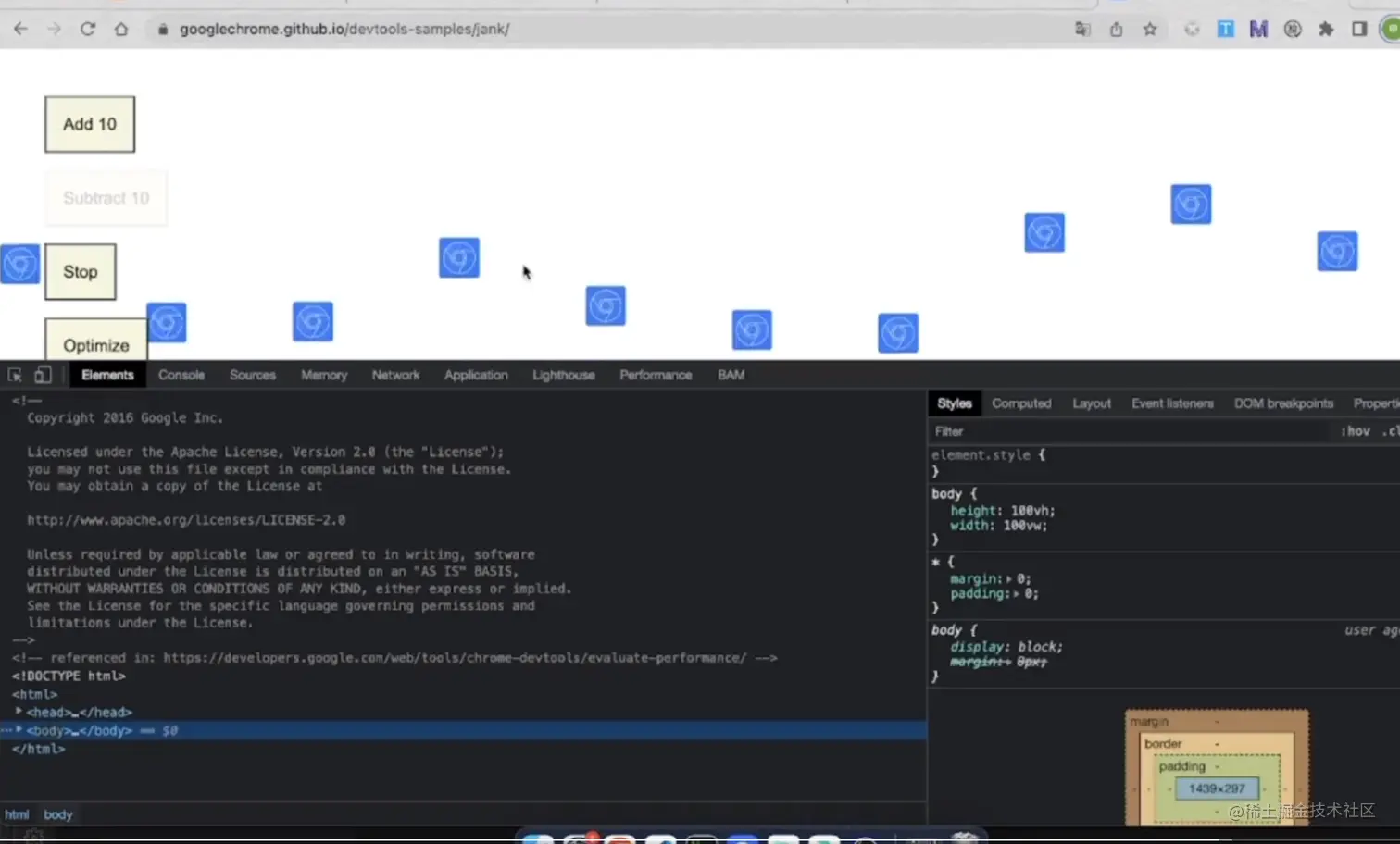Edit the width value 100vw

pyautogui.click(x=1025, y=526)
